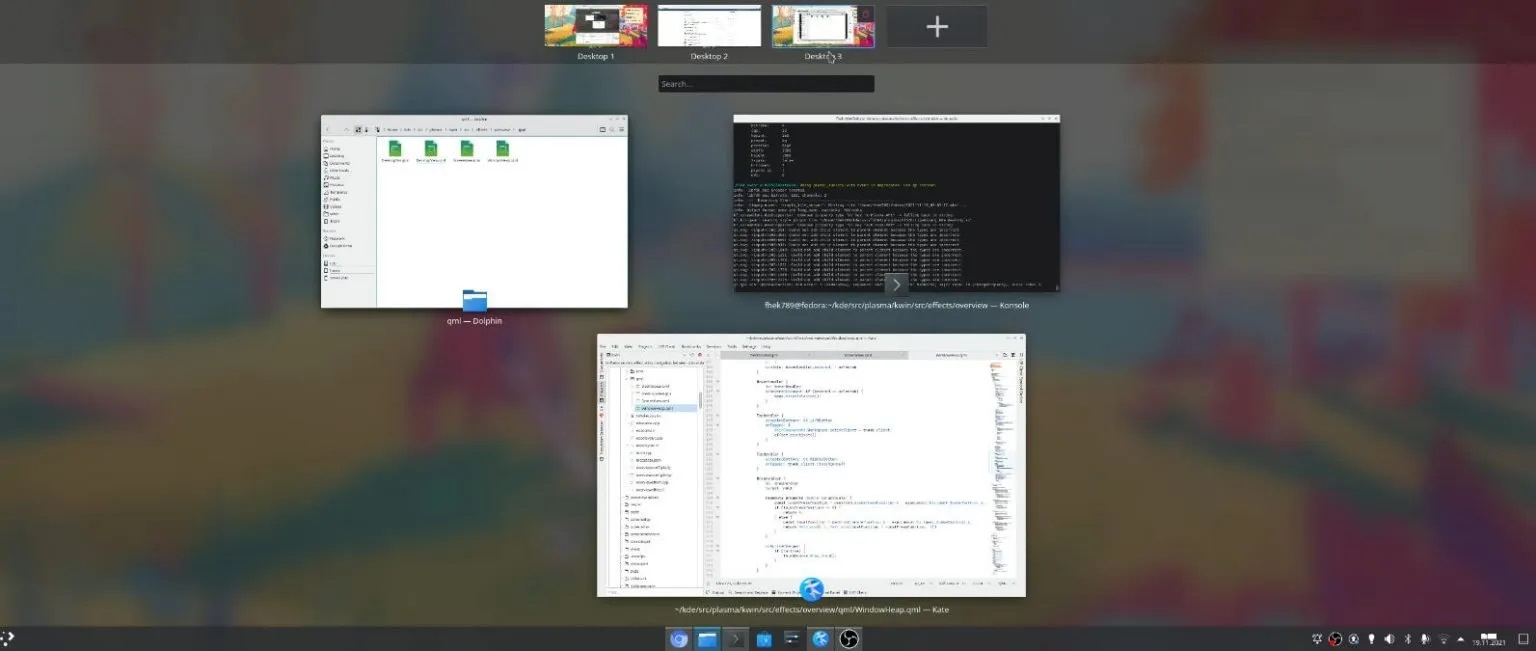Image resolution: width=1536 pixels, height=651 pixels.
Task: Open the Konsole window thumbnail
Action: (x=895, y=204)
